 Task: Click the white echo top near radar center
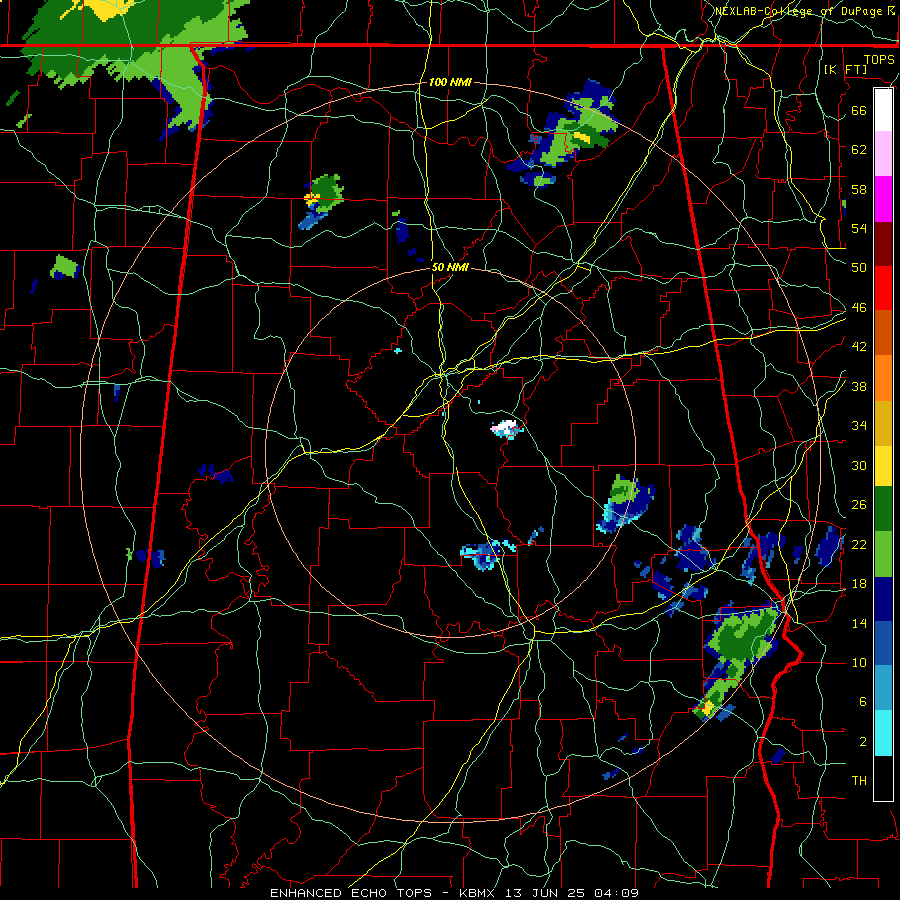[507, 427]
